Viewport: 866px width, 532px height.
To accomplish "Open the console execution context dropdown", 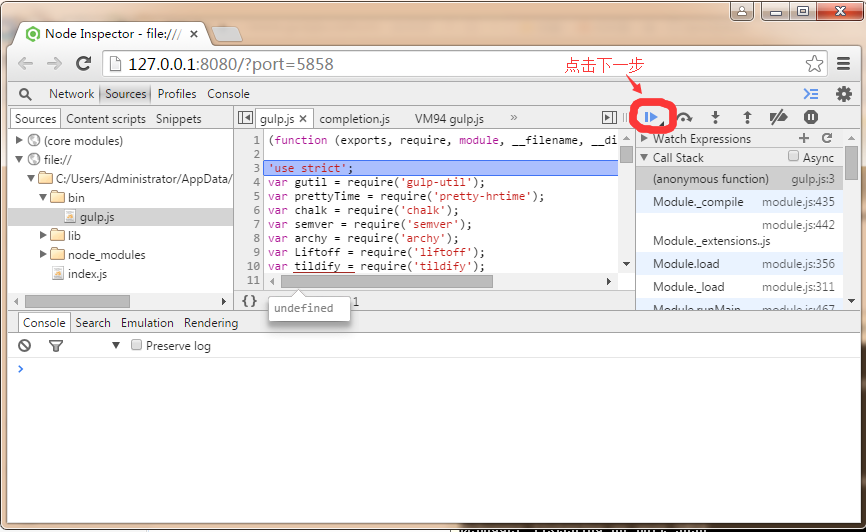I will pos(116,346).
